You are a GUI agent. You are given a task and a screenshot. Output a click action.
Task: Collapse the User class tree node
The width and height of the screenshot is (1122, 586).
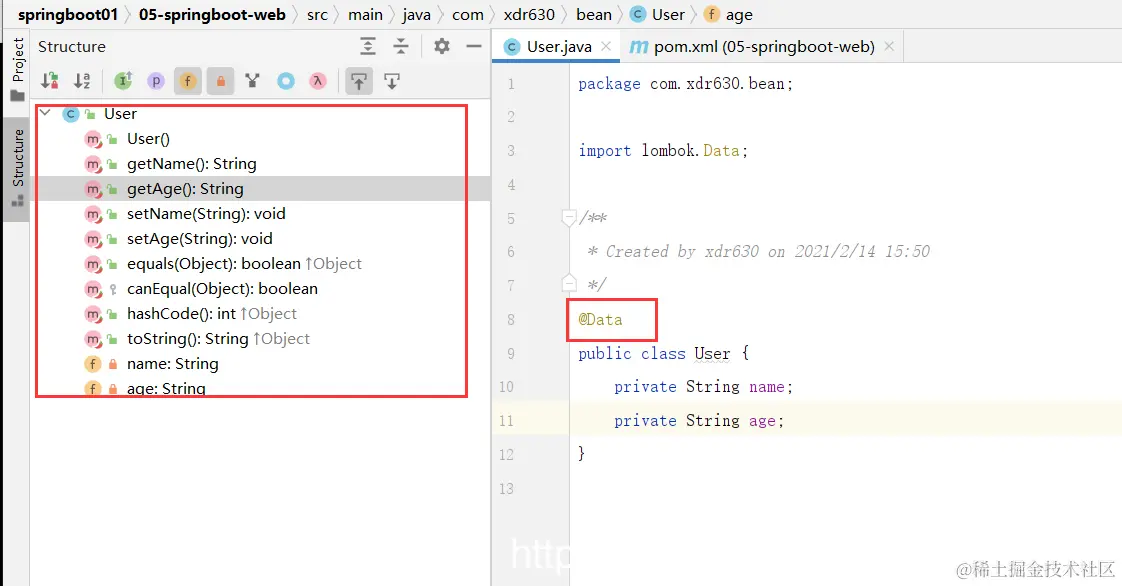click(x=45, y=113)
